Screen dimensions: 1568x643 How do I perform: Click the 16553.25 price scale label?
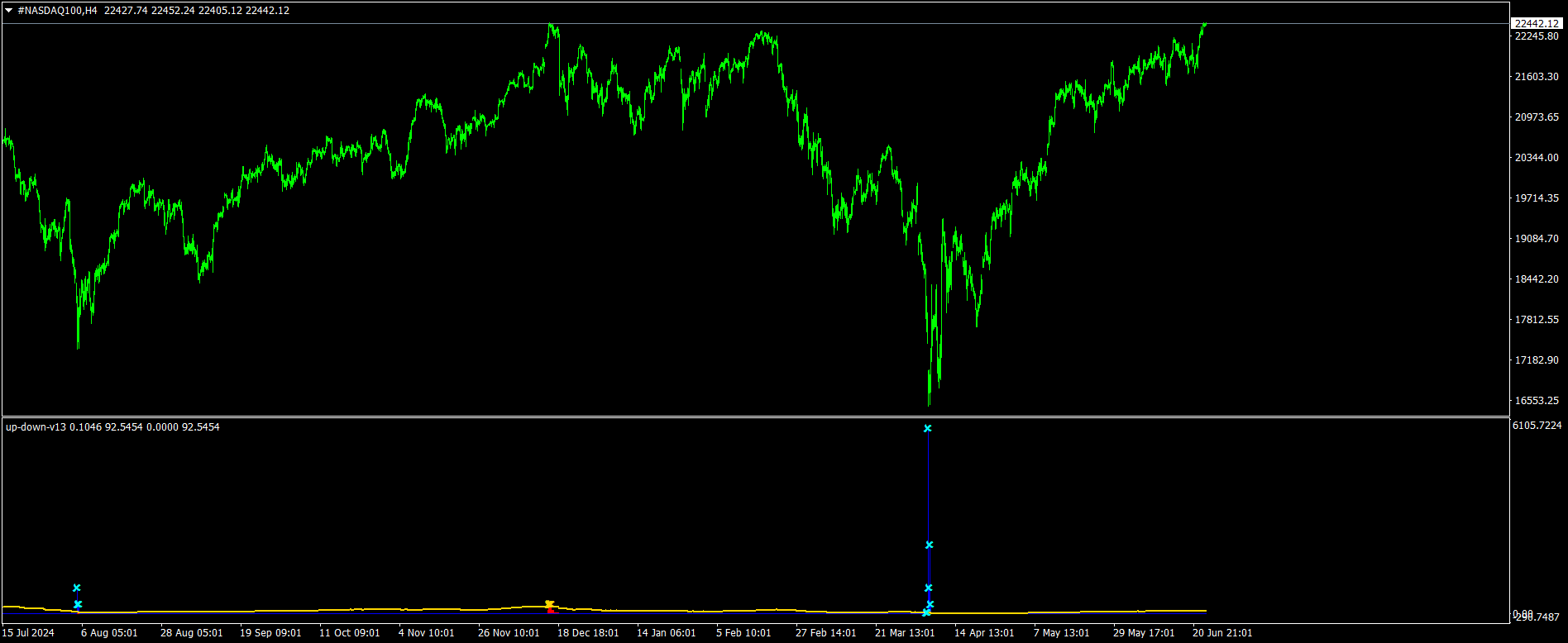pyautogui.click(x=1536, y=401)
